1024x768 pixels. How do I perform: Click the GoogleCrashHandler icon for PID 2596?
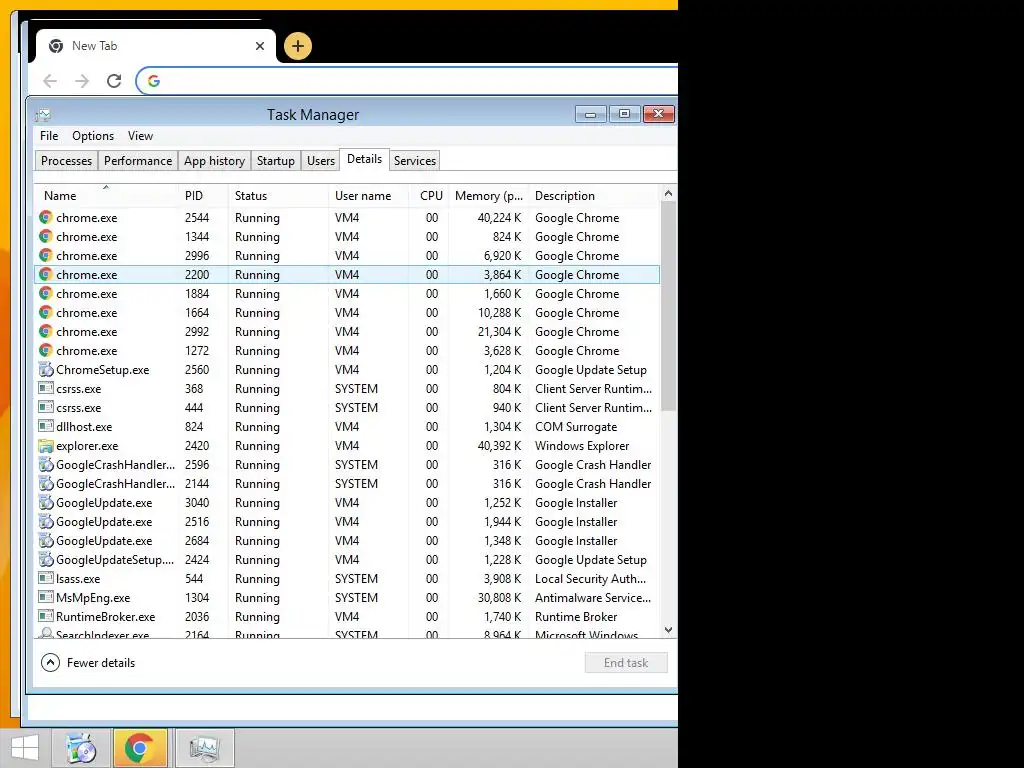[x=46, y=464]
